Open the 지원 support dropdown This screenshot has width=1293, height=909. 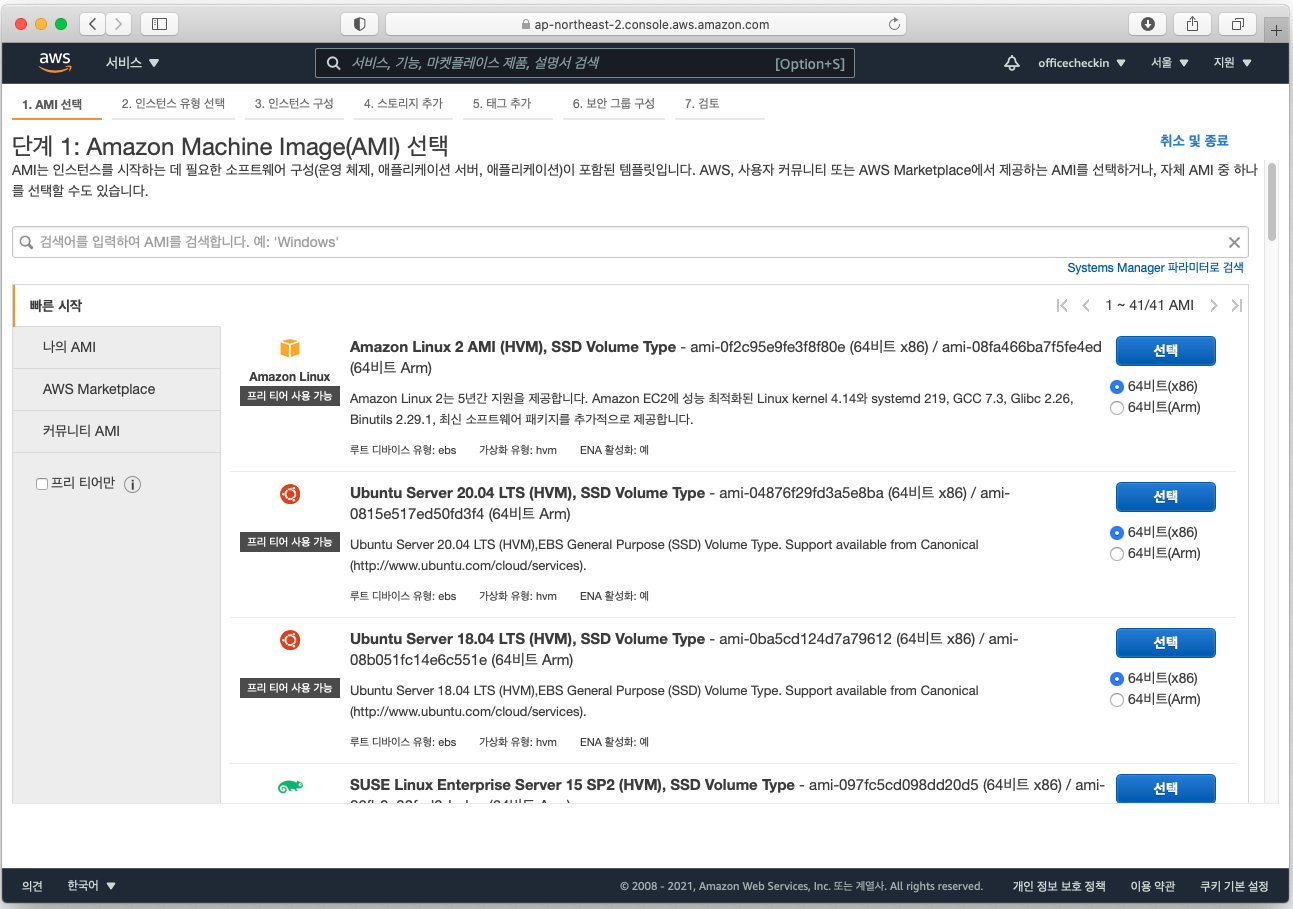1232,63
